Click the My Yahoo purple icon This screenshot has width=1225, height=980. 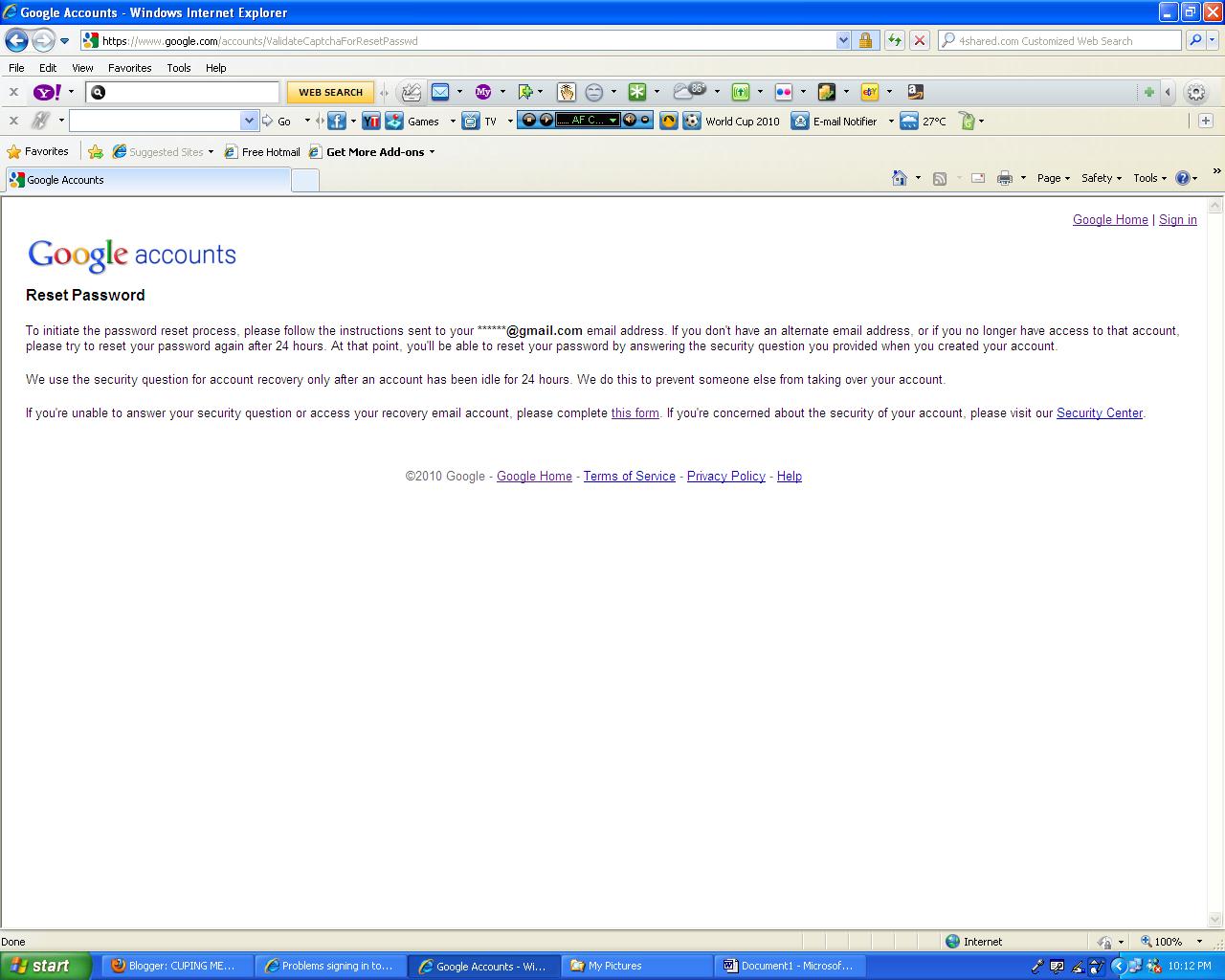pyautogui.click(x=483, y=92)
